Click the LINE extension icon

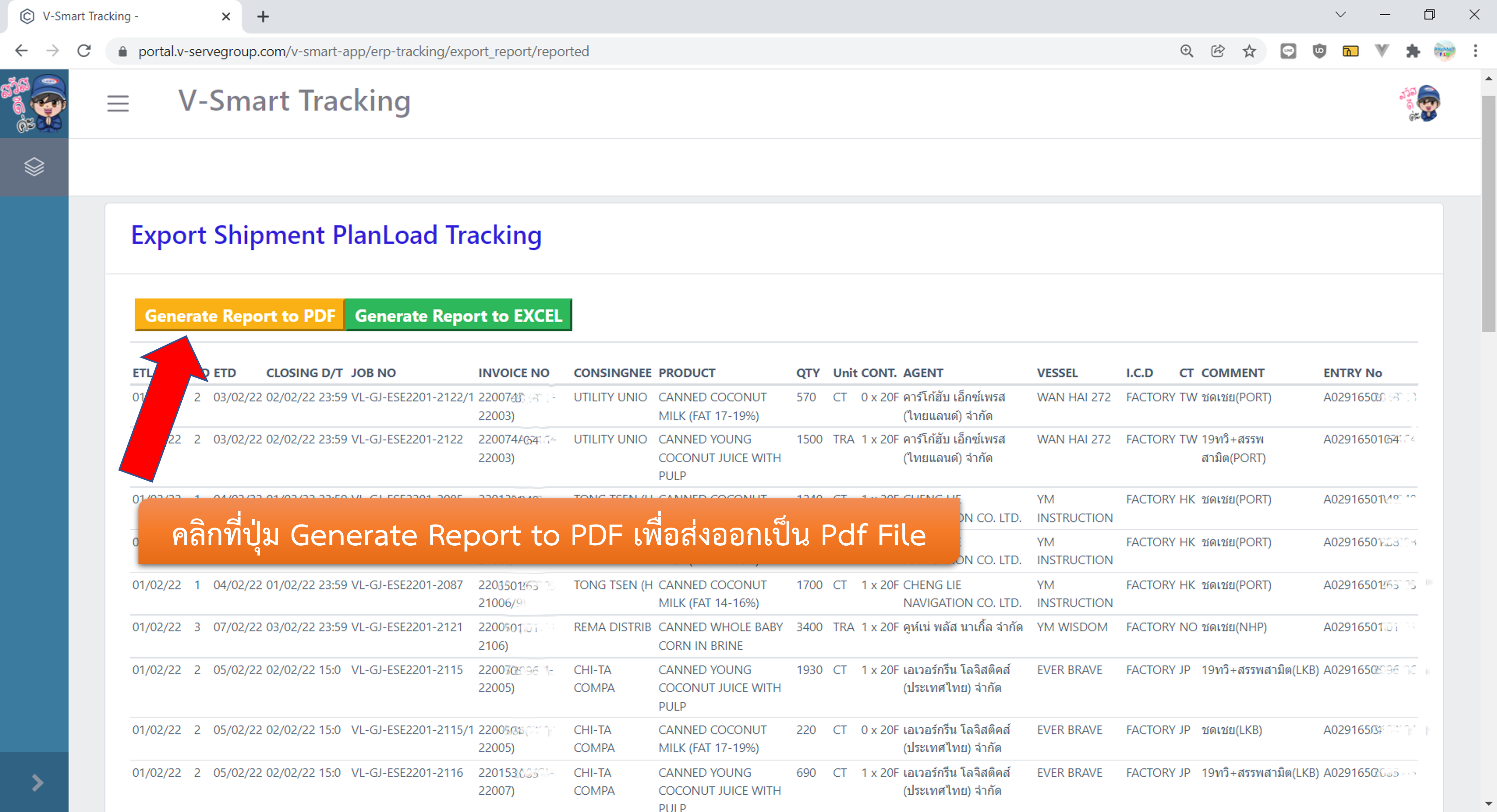1288,51
